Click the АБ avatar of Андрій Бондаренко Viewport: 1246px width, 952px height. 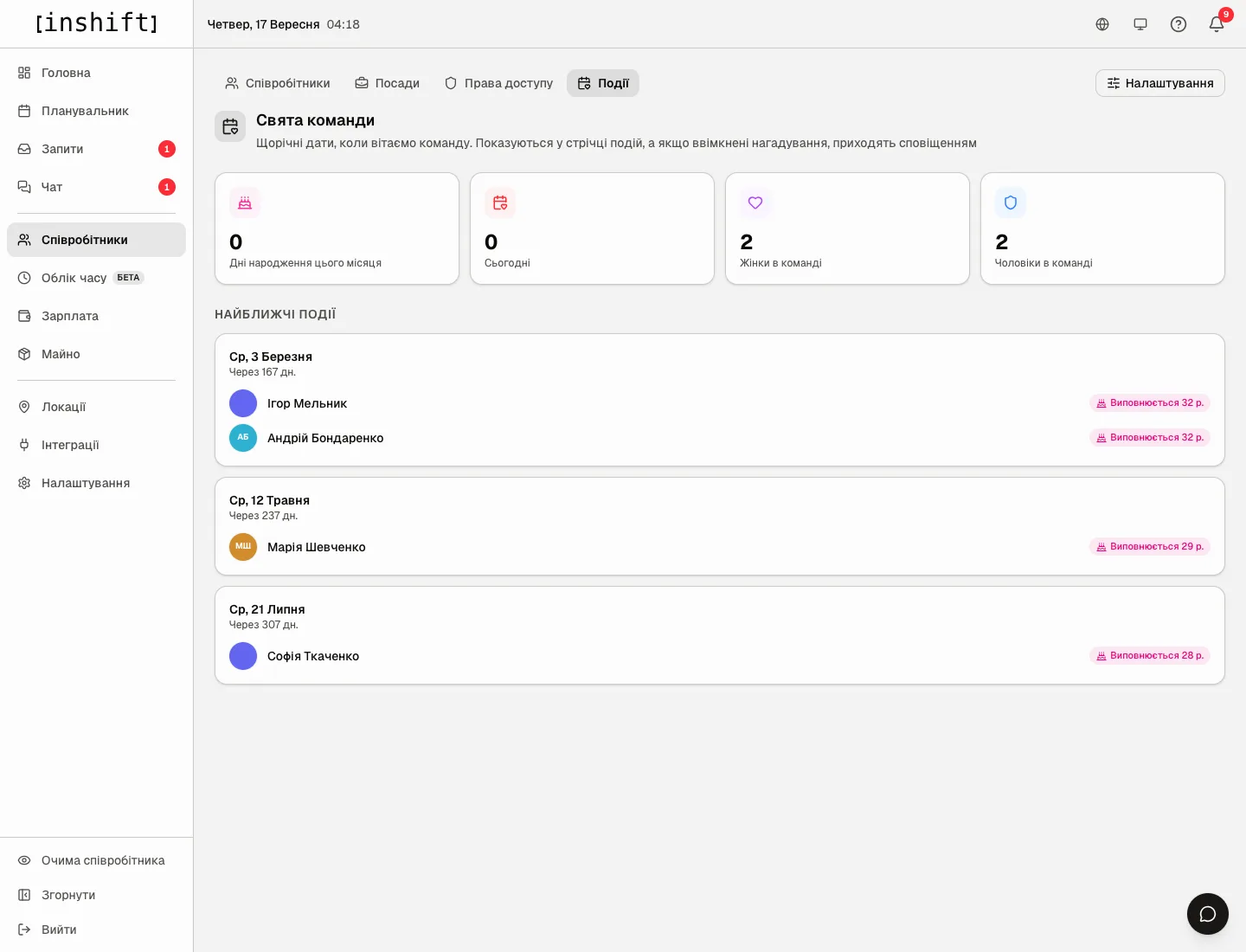coord(243,438)
